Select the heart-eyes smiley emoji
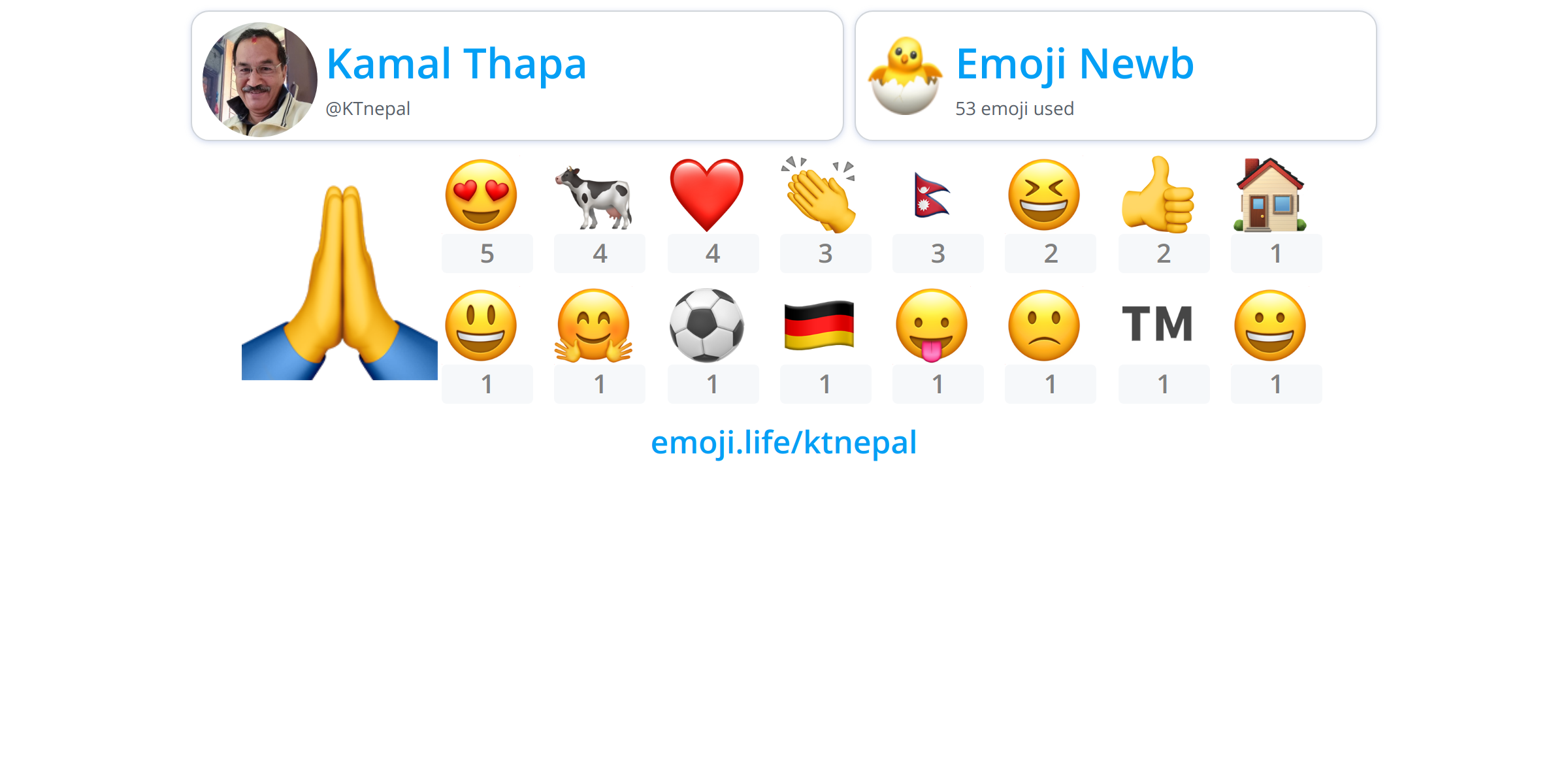Viewport: 1568px width, 784px height. tap(481, 195)
